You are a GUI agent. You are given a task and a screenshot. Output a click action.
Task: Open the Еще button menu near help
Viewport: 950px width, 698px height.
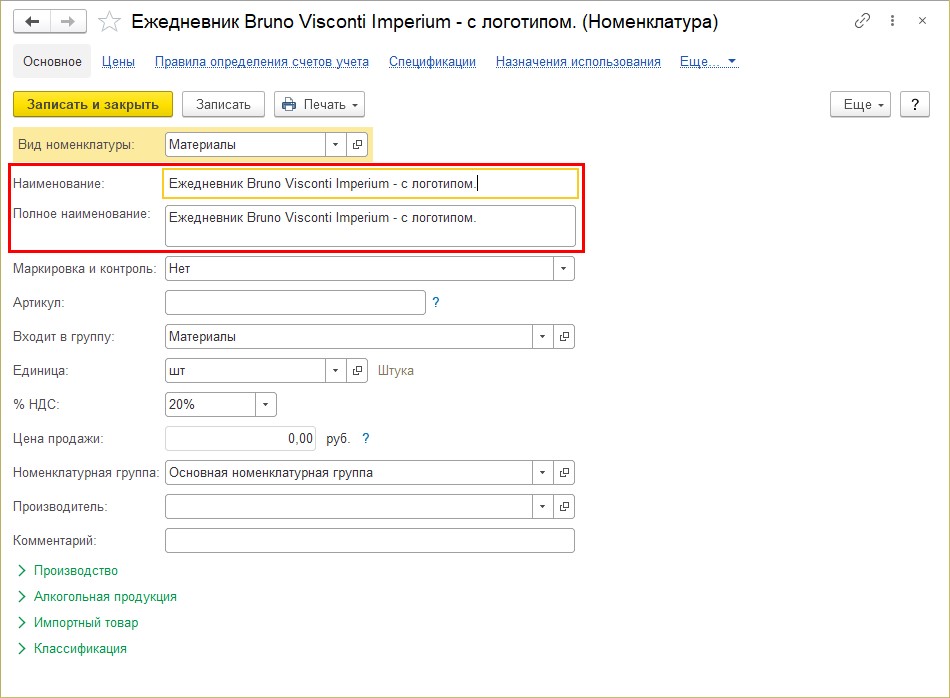860,104
